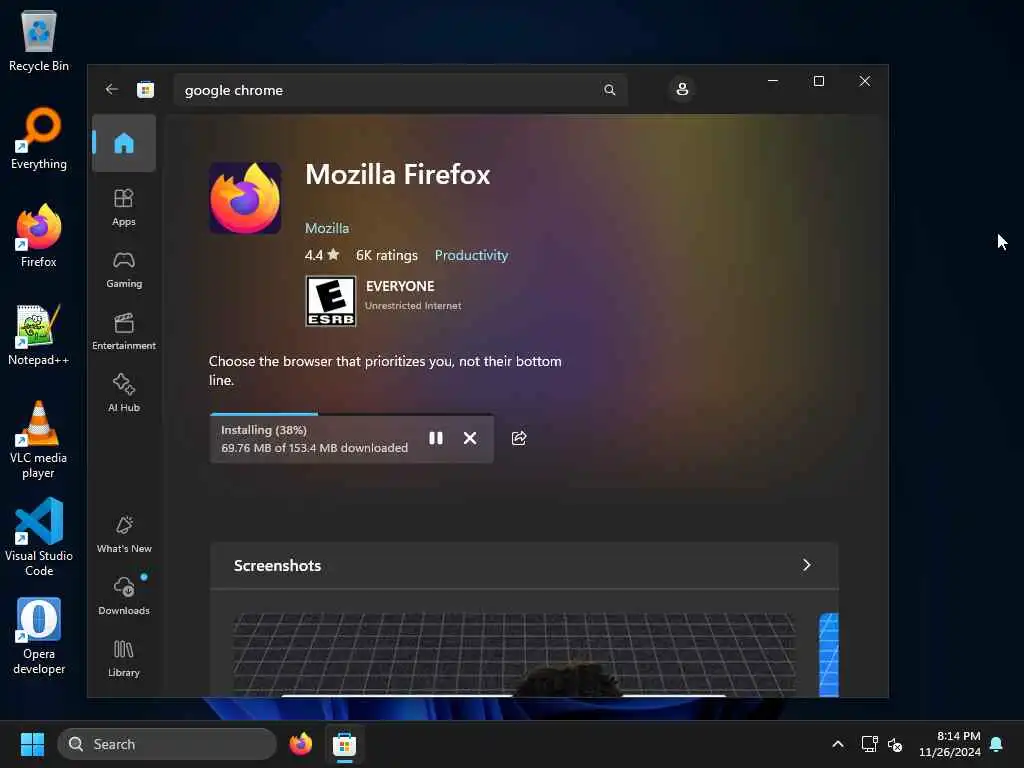Image resolution: width=1024 pixels, height=768 pixels.
Task: Click the Mozilla Firefox app logo
Action: pos(245,199)
